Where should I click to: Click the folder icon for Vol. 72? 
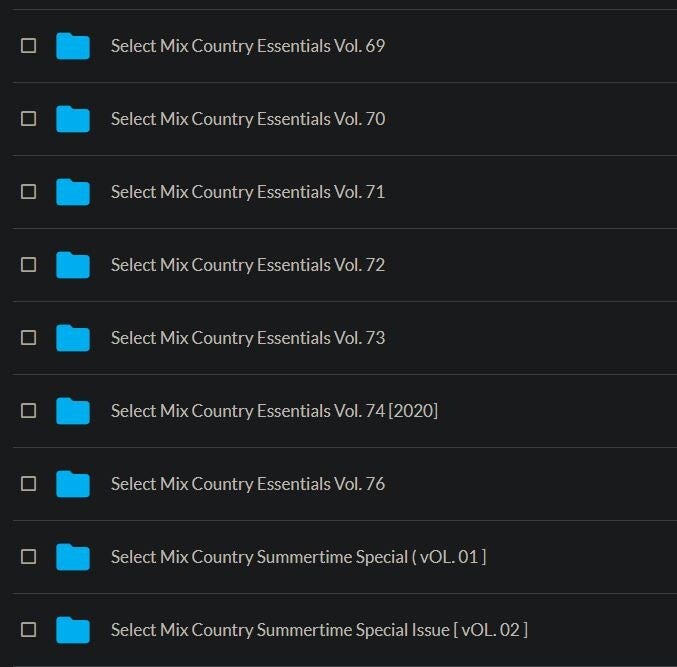[73, 265]
